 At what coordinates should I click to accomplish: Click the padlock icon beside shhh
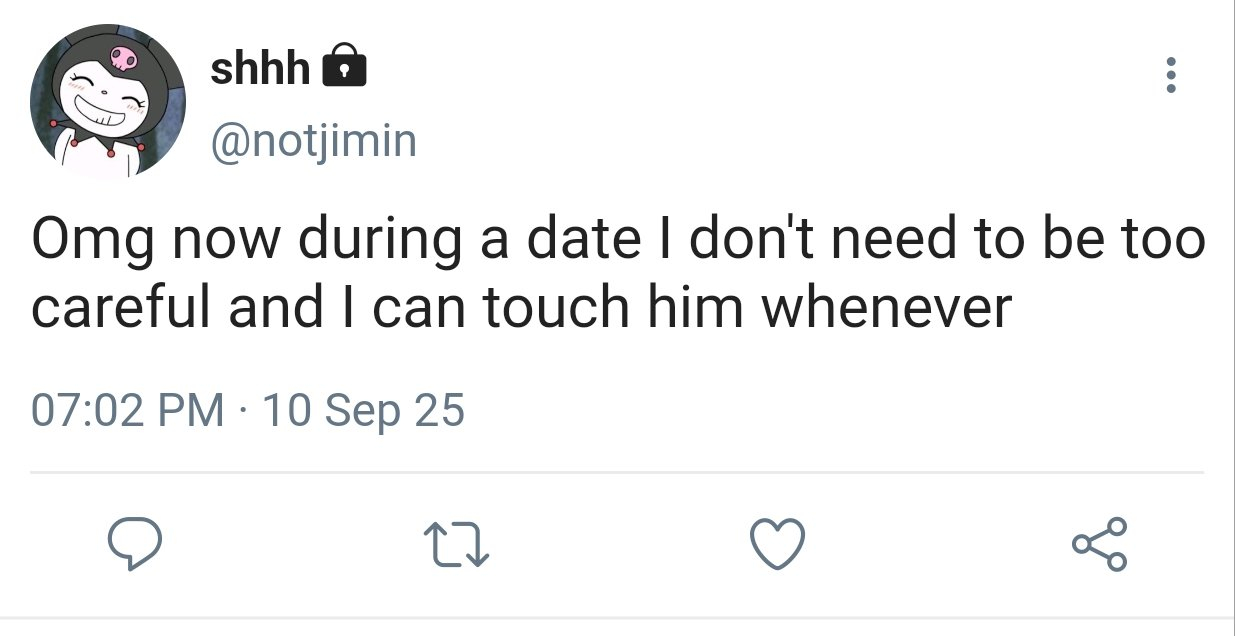343,67
